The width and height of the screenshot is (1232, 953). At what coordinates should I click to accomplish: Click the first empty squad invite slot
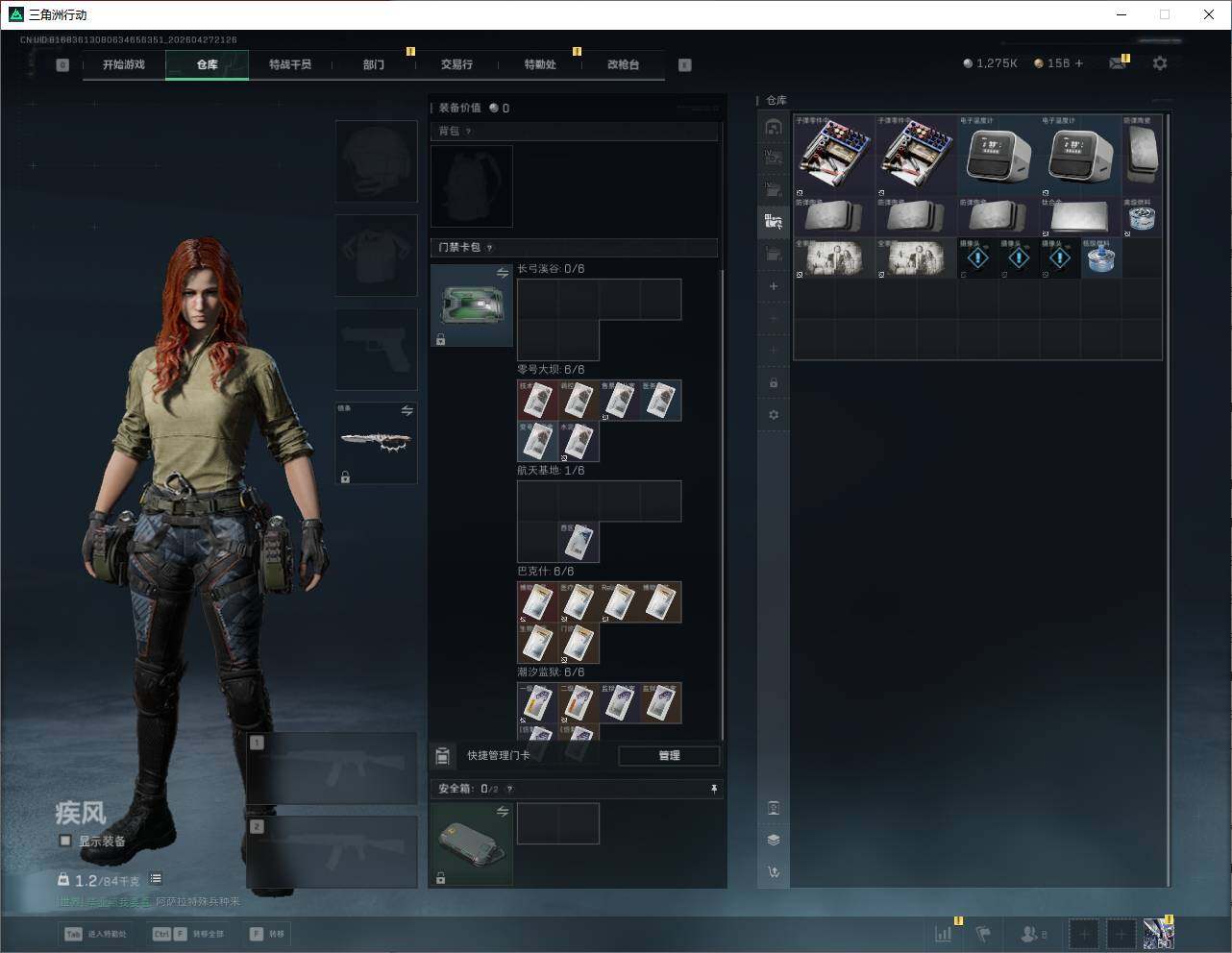(x=1084, y=933)
